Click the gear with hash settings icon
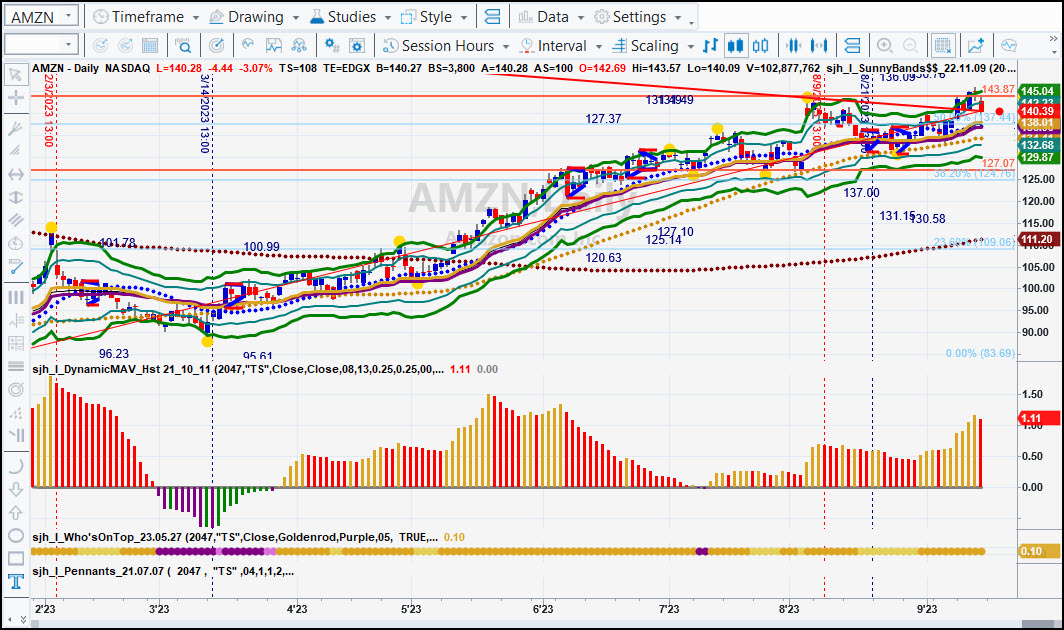The image size is (1064, 630). [332, 45]
